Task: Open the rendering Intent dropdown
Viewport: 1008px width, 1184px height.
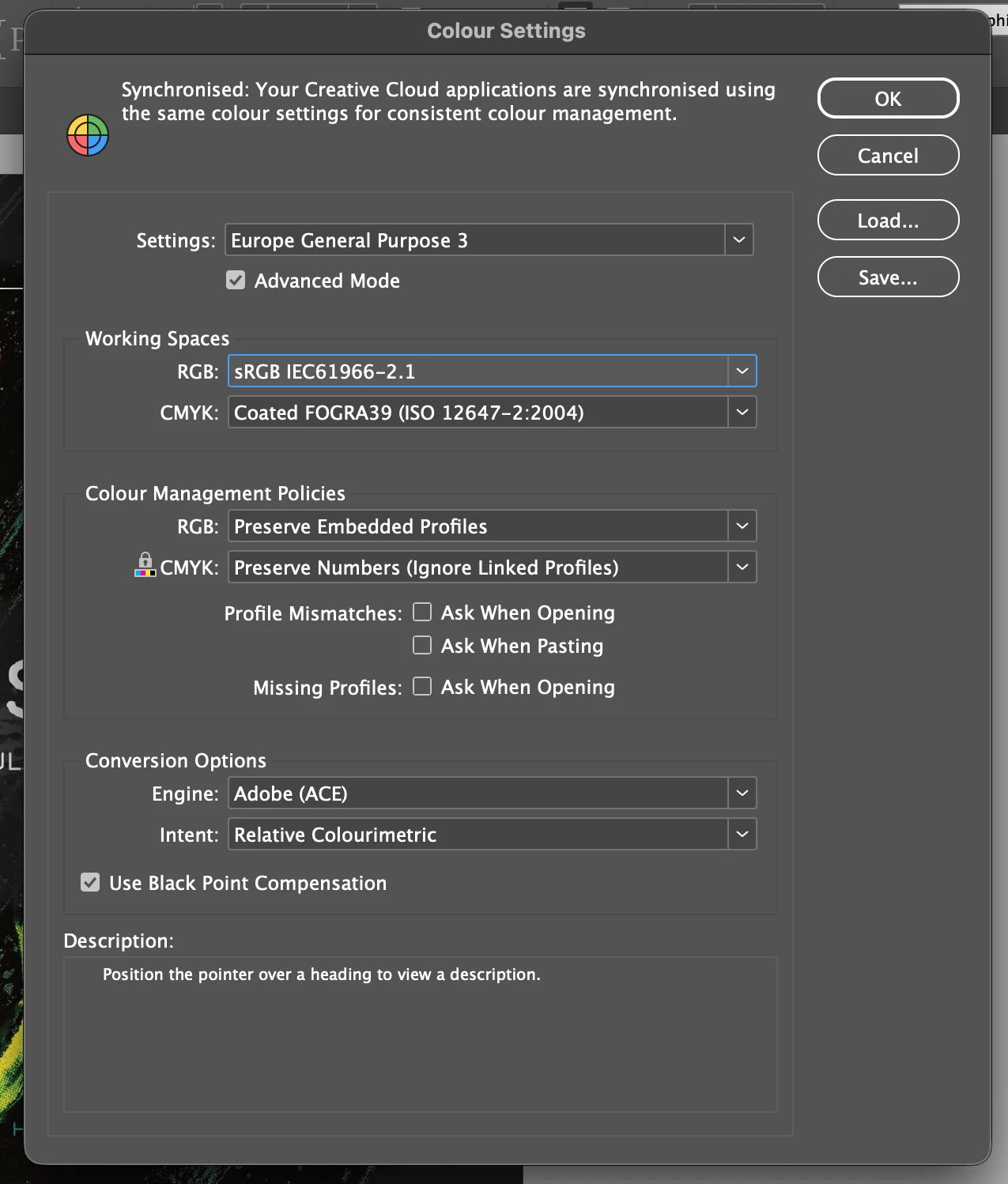Action: [493, 835]
